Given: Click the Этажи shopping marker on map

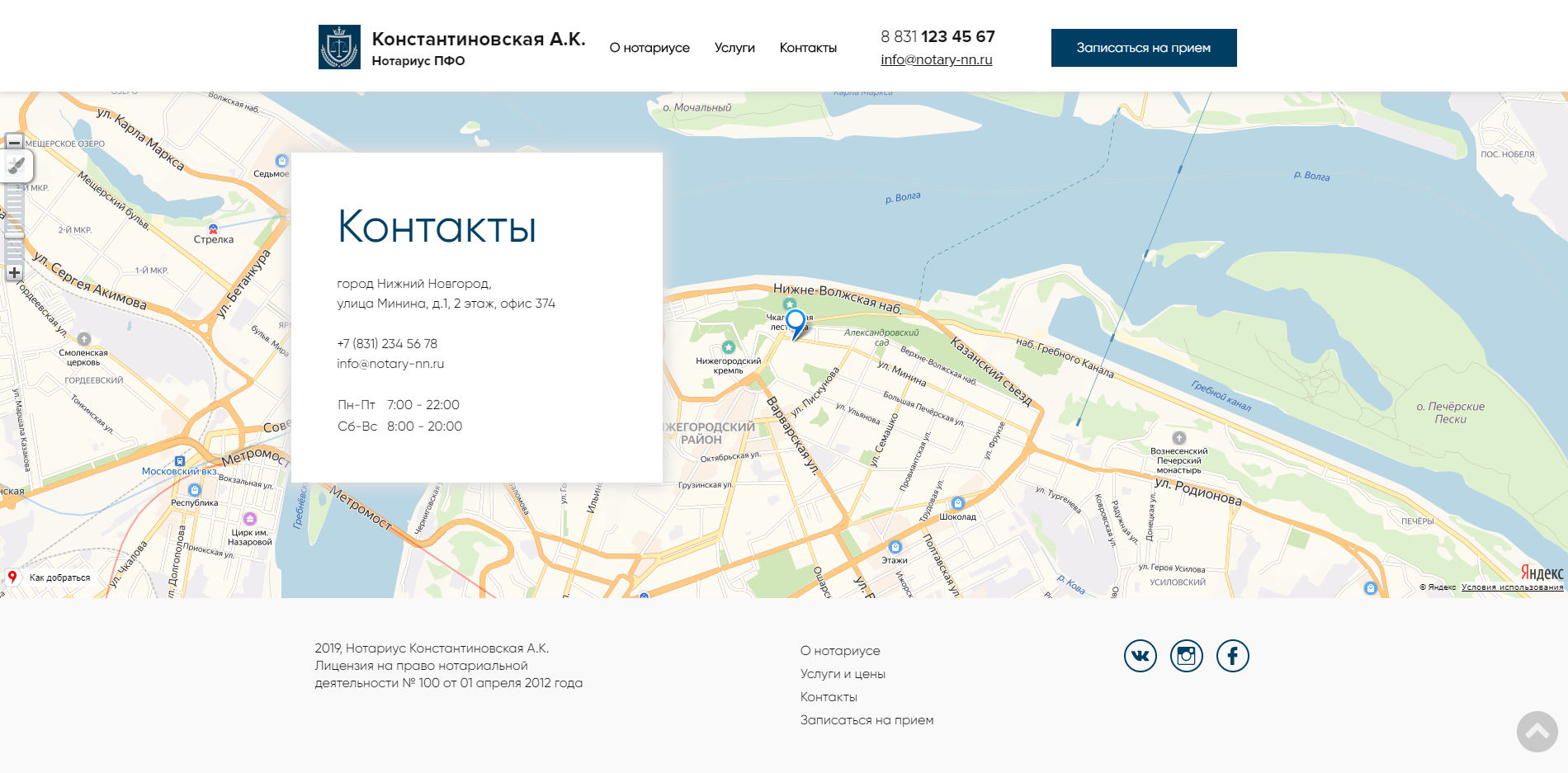Looking at the screenshot, I should 895,547.
